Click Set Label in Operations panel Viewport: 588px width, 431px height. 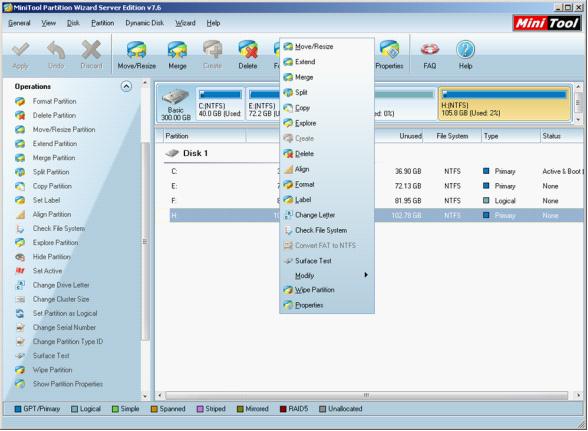coord(46,200)
